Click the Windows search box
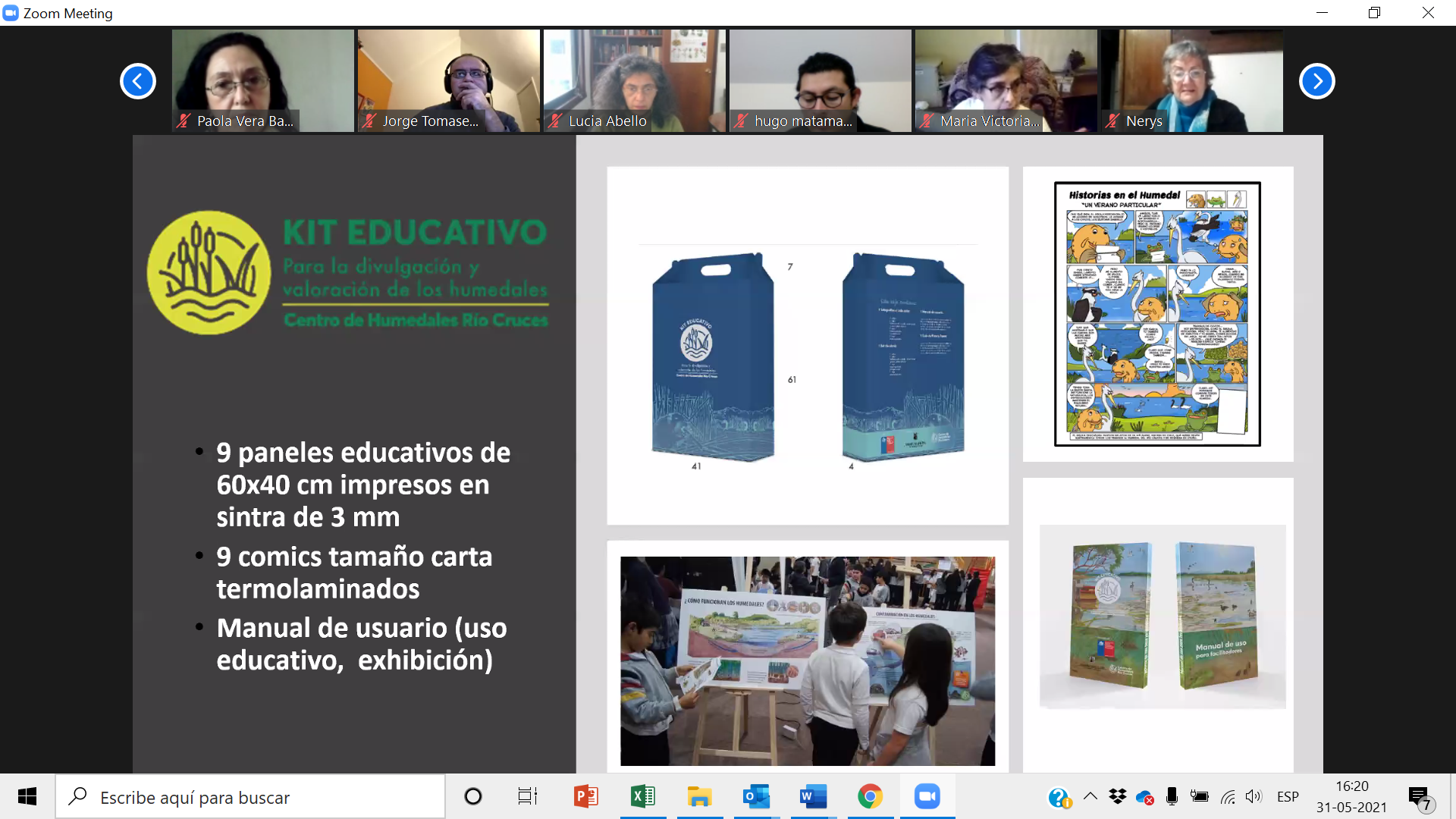 tap(250, 796)
